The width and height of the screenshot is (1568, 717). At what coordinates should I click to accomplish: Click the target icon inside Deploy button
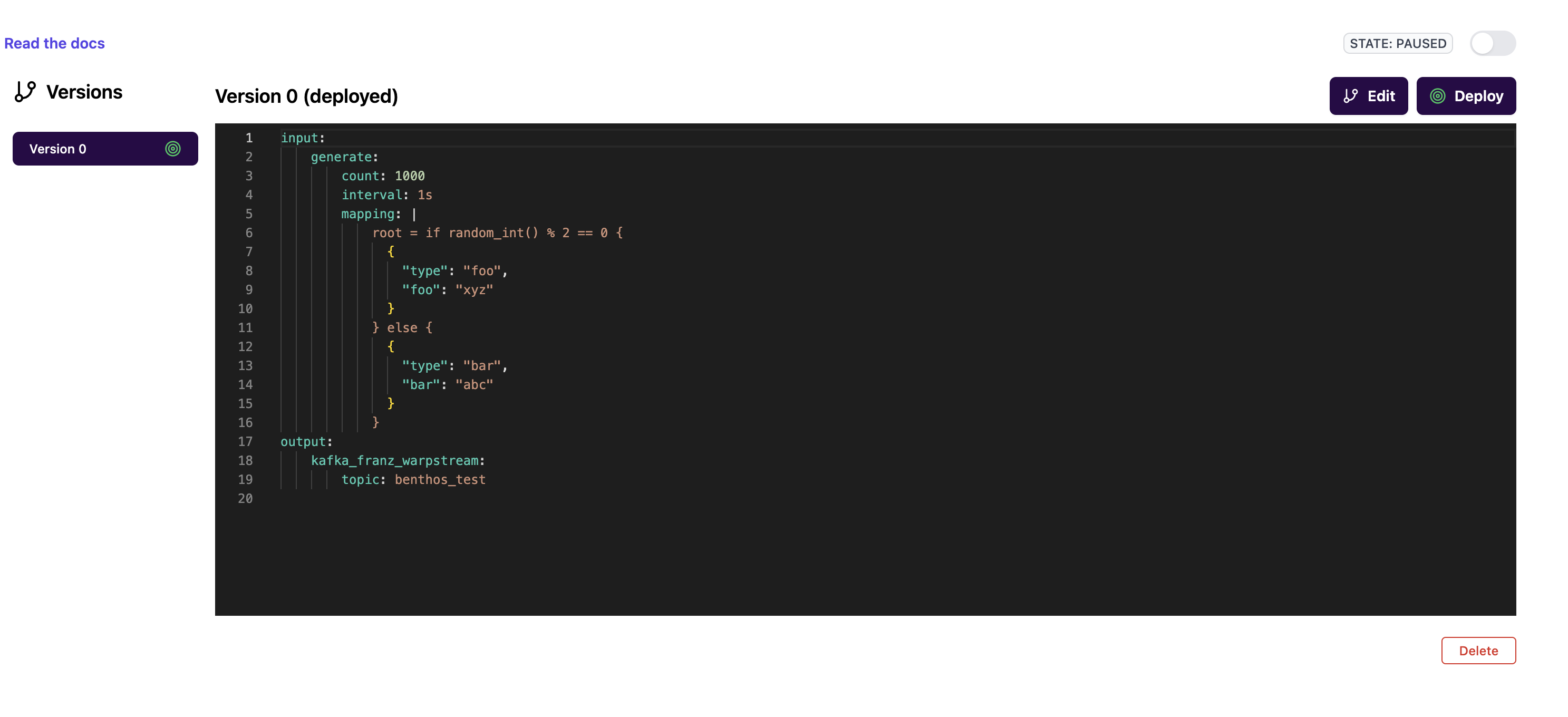tap(1437, 96)
